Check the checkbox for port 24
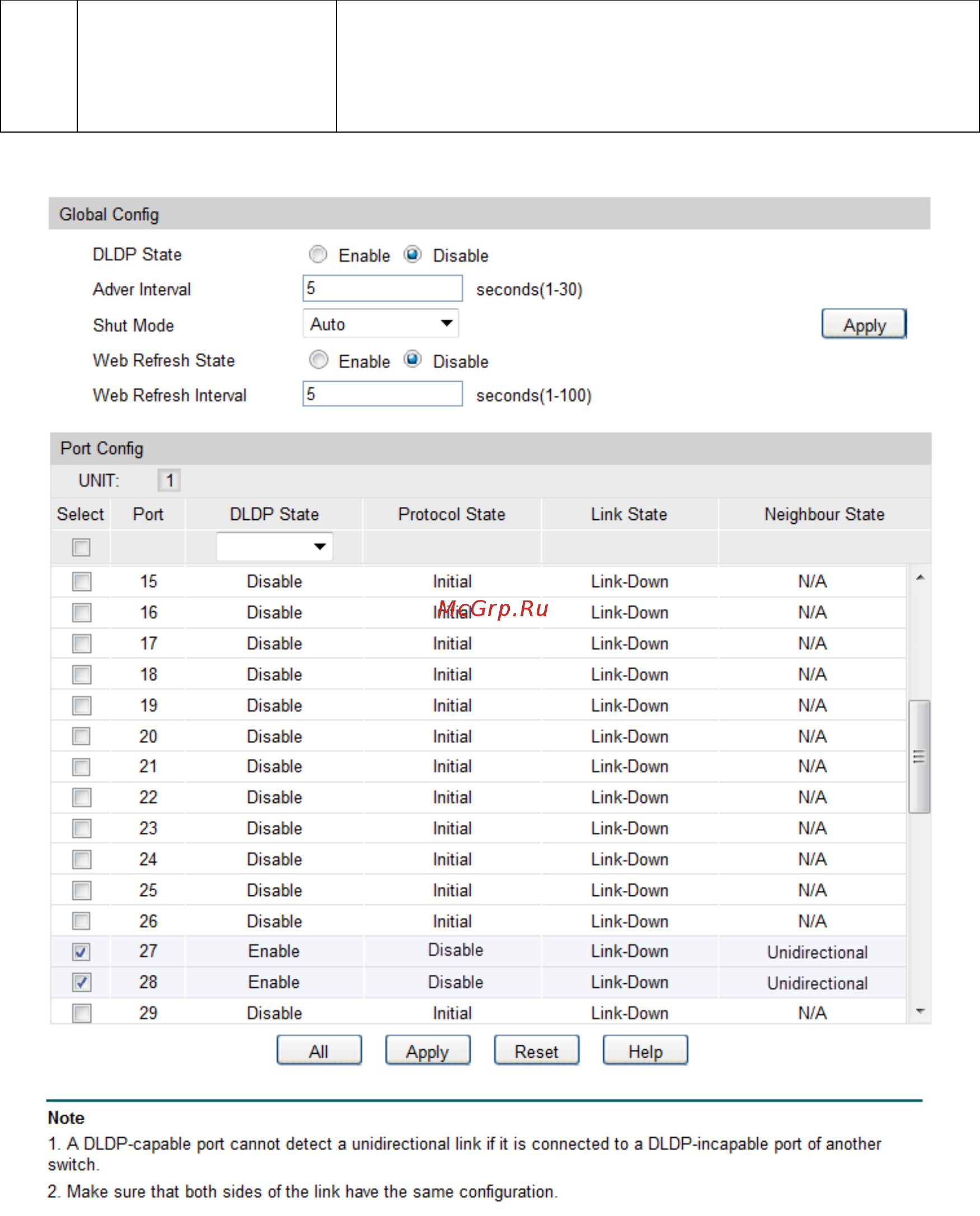Viewport: 980px width, 1216px height. click(x=82, y=860)
